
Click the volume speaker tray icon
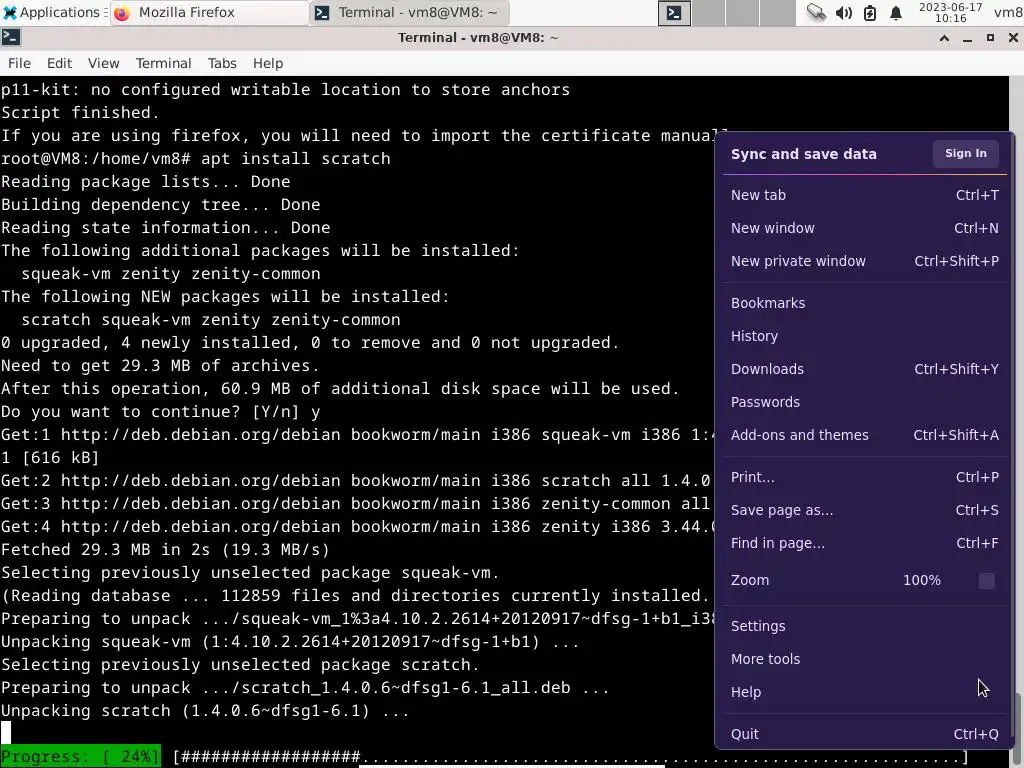[843, 12]
